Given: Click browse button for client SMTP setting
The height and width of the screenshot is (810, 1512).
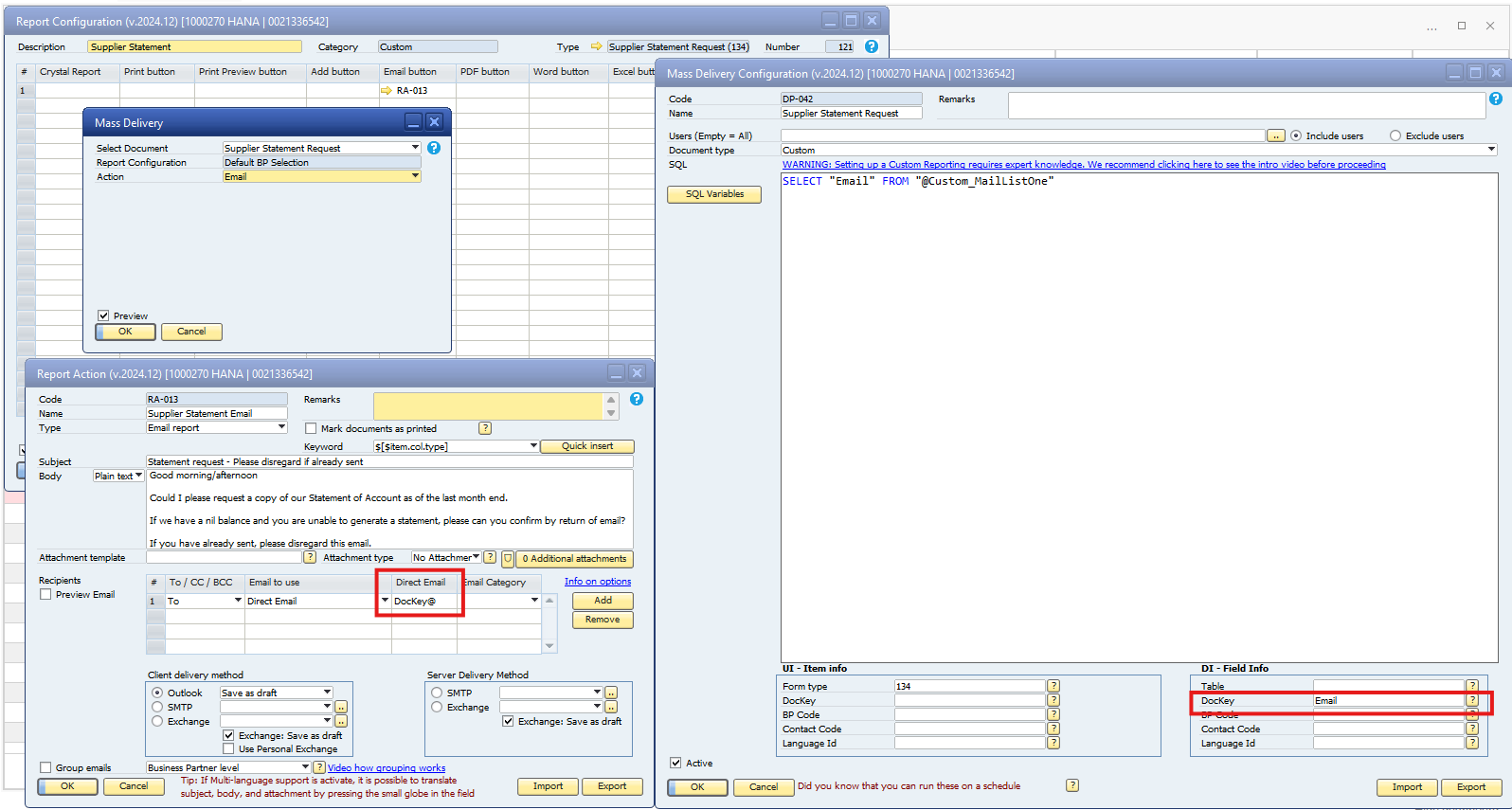Looking at the screenshot, I should pos(341,707).
